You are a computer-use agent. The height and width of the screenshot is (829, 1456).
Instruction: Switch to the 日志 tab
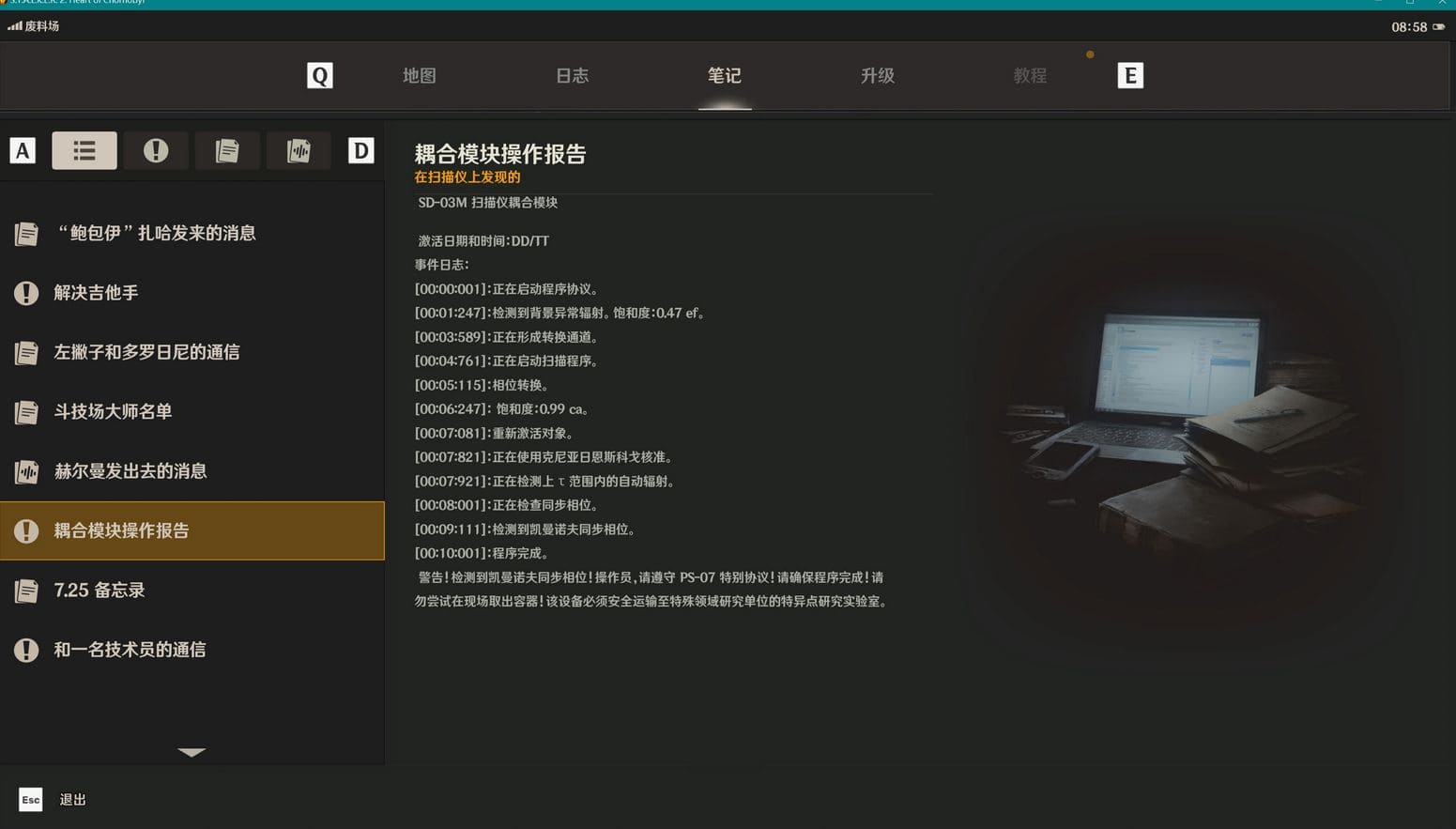[572, 76]
